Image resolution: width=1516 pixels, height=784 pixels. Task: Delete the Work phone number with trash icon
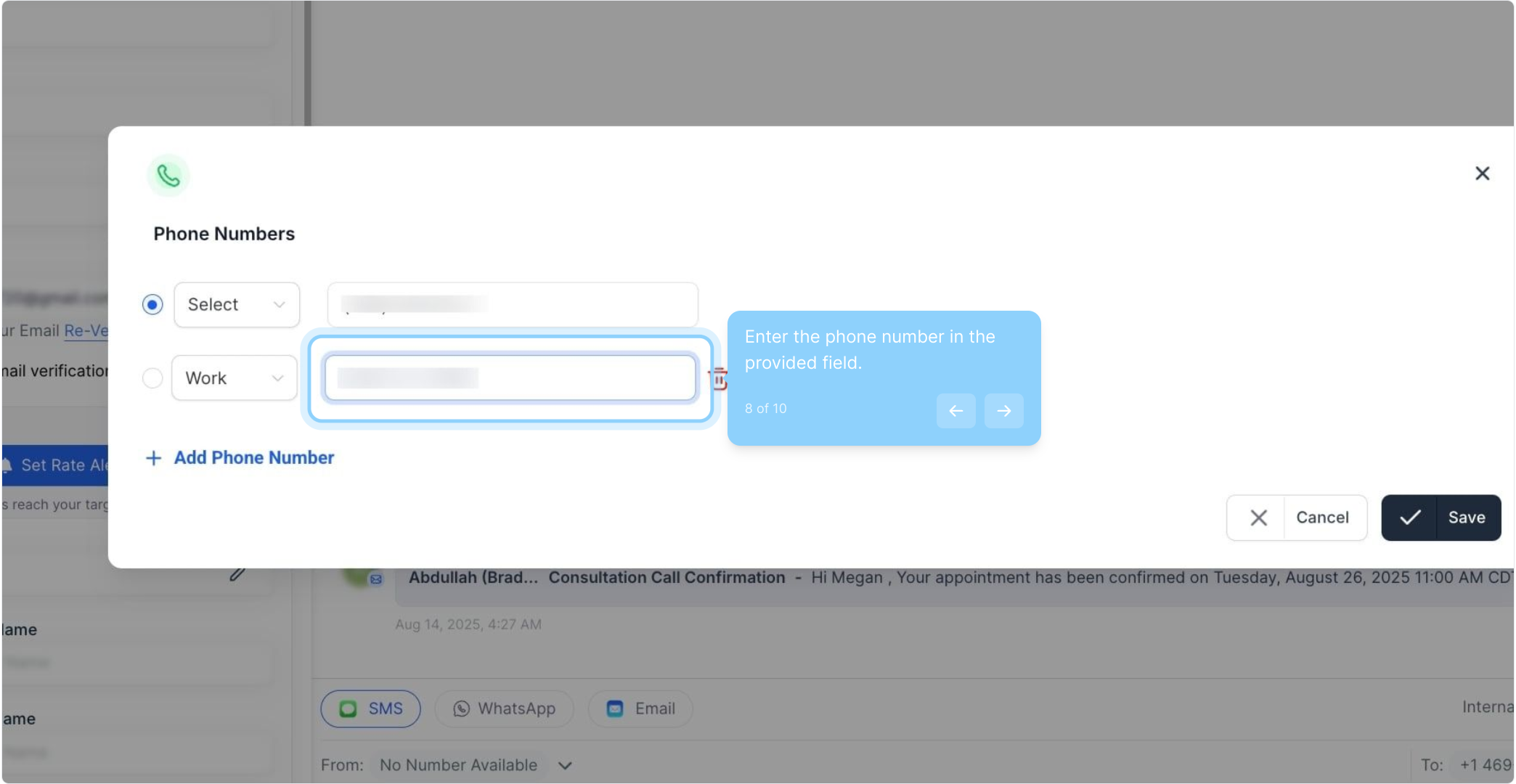[x=718, y=378]
